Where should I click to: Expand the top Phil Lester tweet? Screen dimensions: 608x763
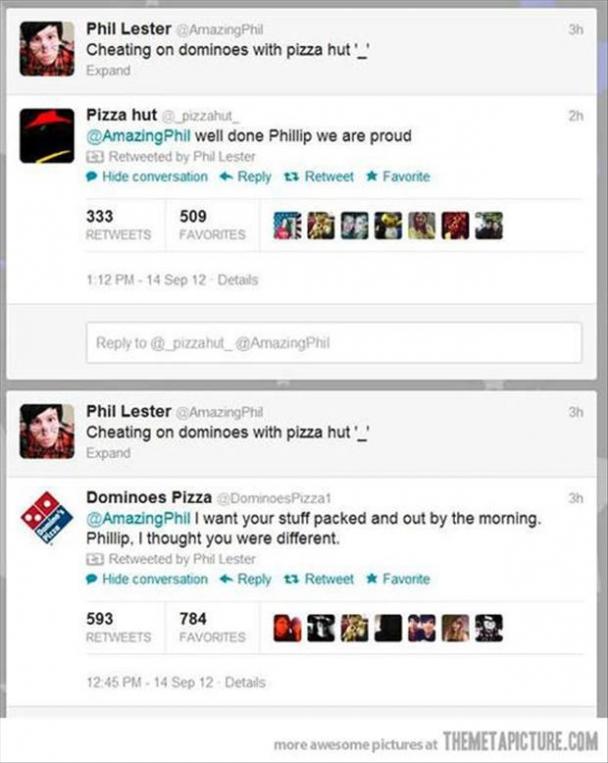108,71
